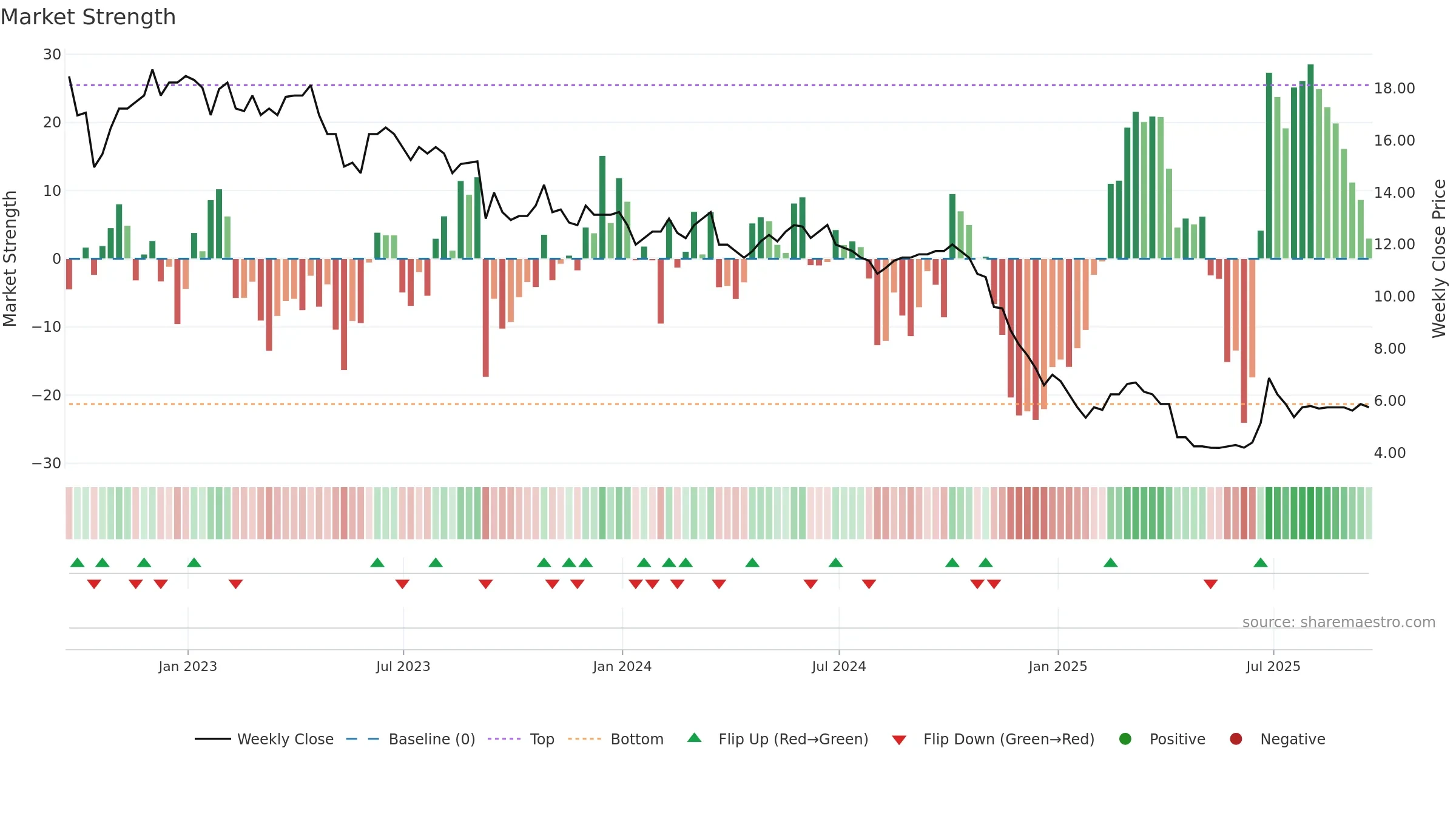The width and height of the screenshot is (1456, 819).
Task: Click the green Positive circle in legend
Action: pyautogui.click(x=1125, y=739)
